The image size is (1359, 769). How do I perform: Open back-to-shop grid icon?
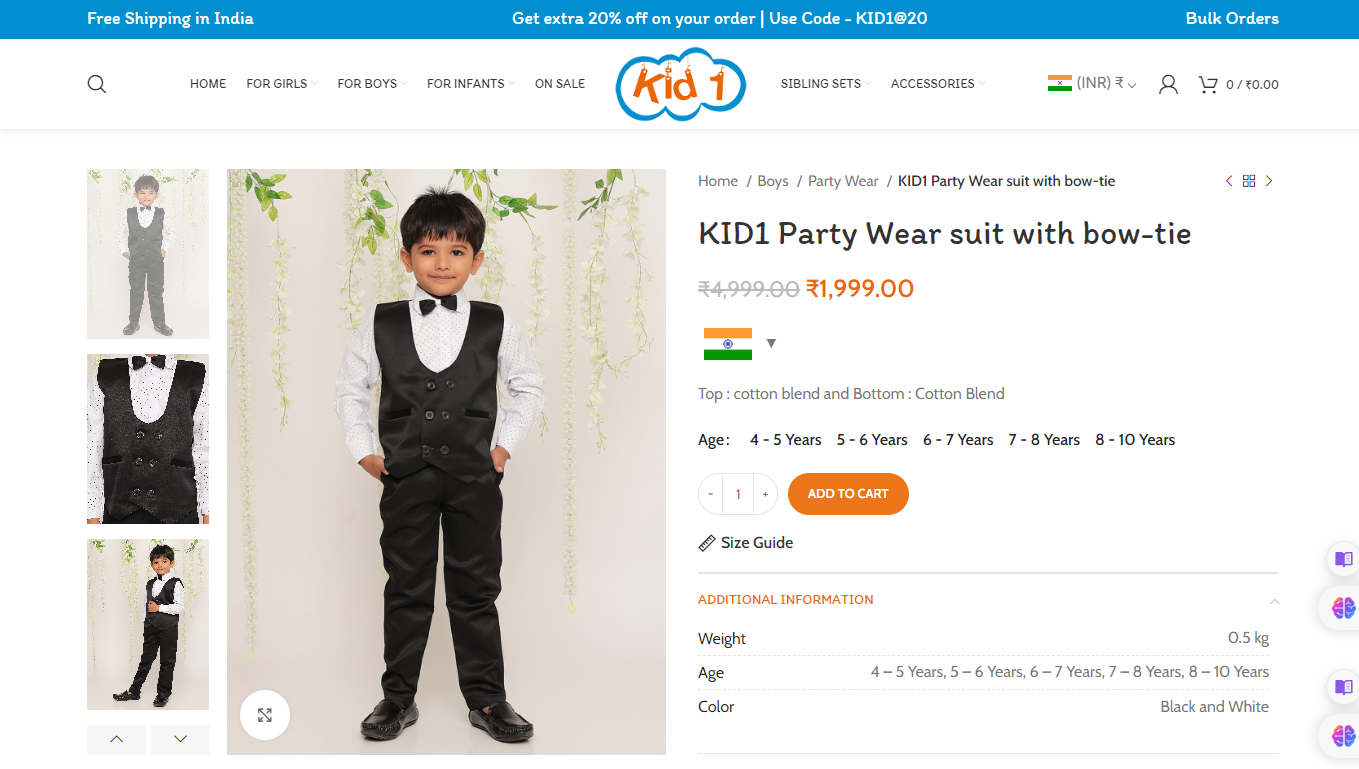[x=1249, y=181]
